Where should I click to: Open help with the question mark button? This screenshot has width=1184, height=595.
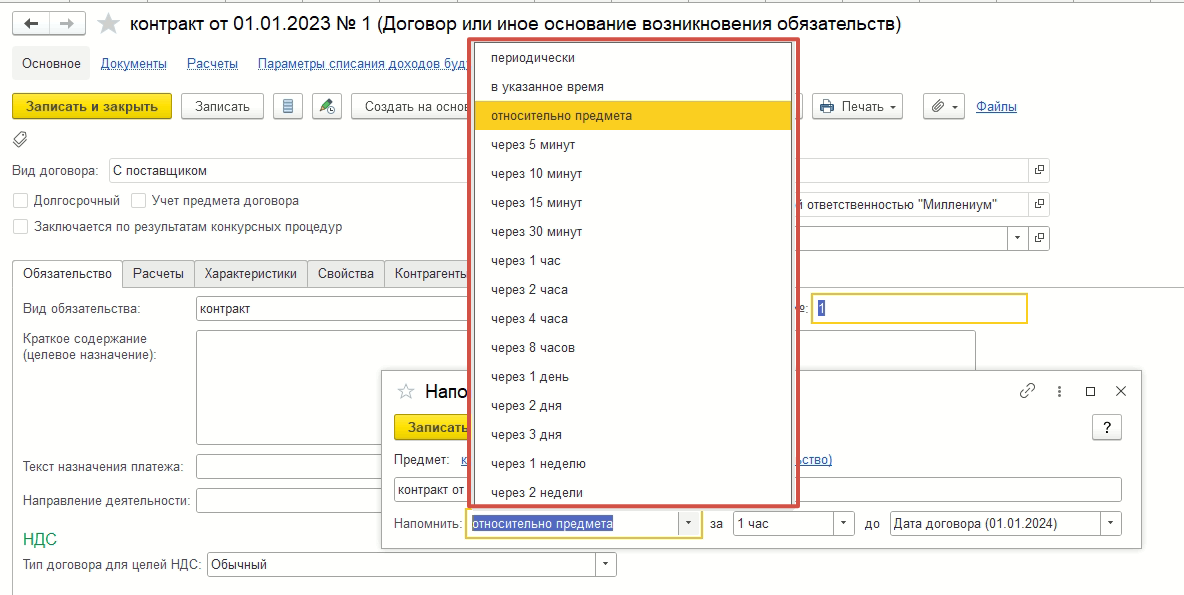pyautogui.click(x=1107, y=427)
